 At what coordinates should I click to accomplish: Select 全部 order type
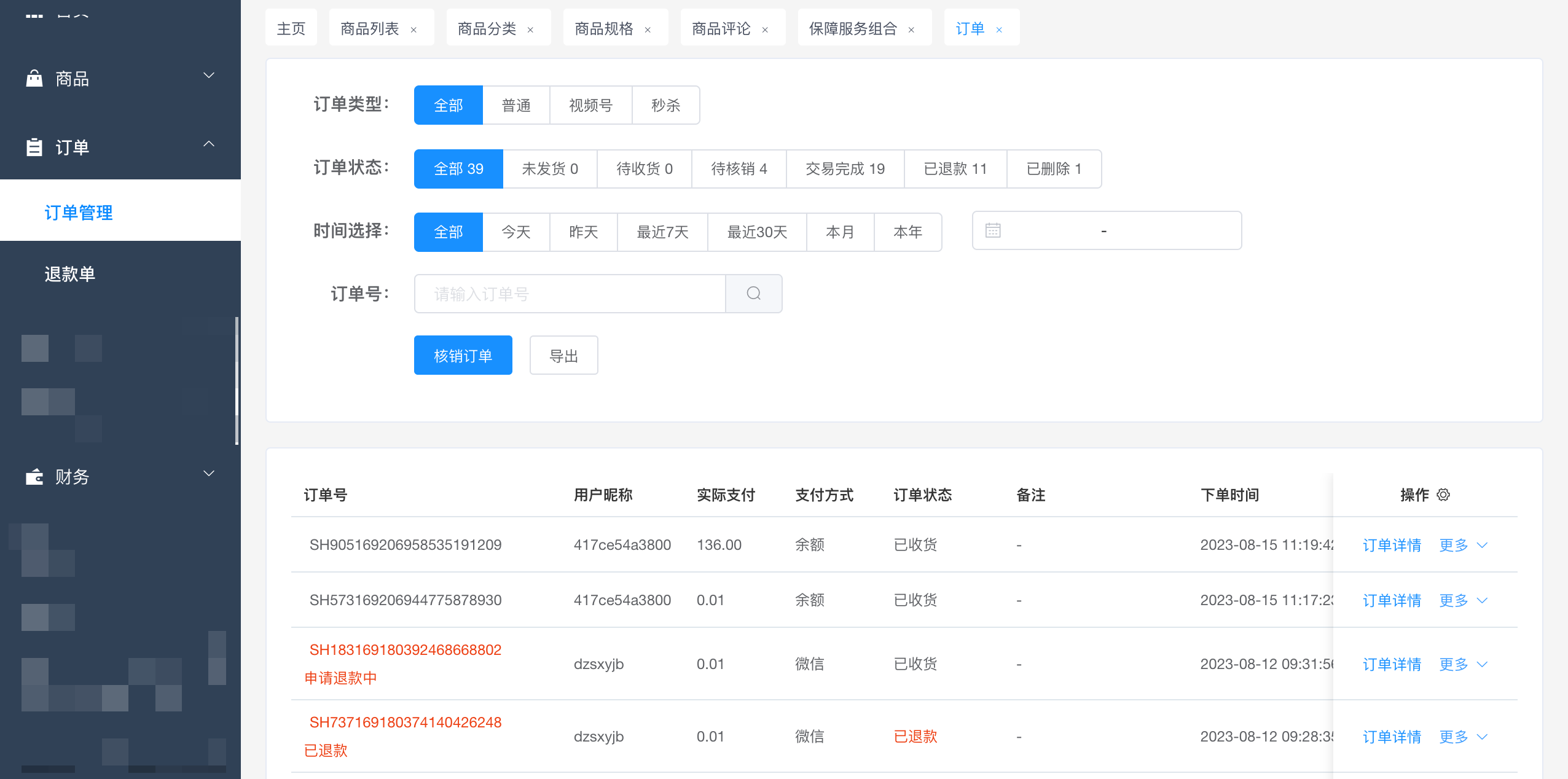pos(449,105)
